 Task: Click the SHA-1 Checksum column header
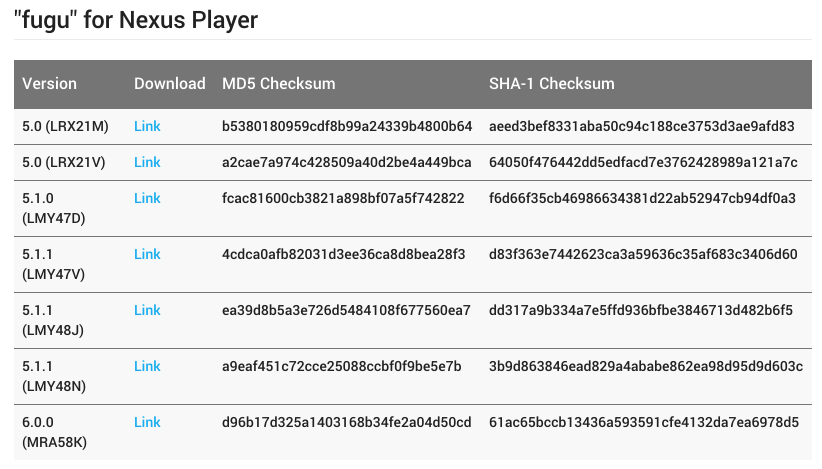(x=552, y=84)
